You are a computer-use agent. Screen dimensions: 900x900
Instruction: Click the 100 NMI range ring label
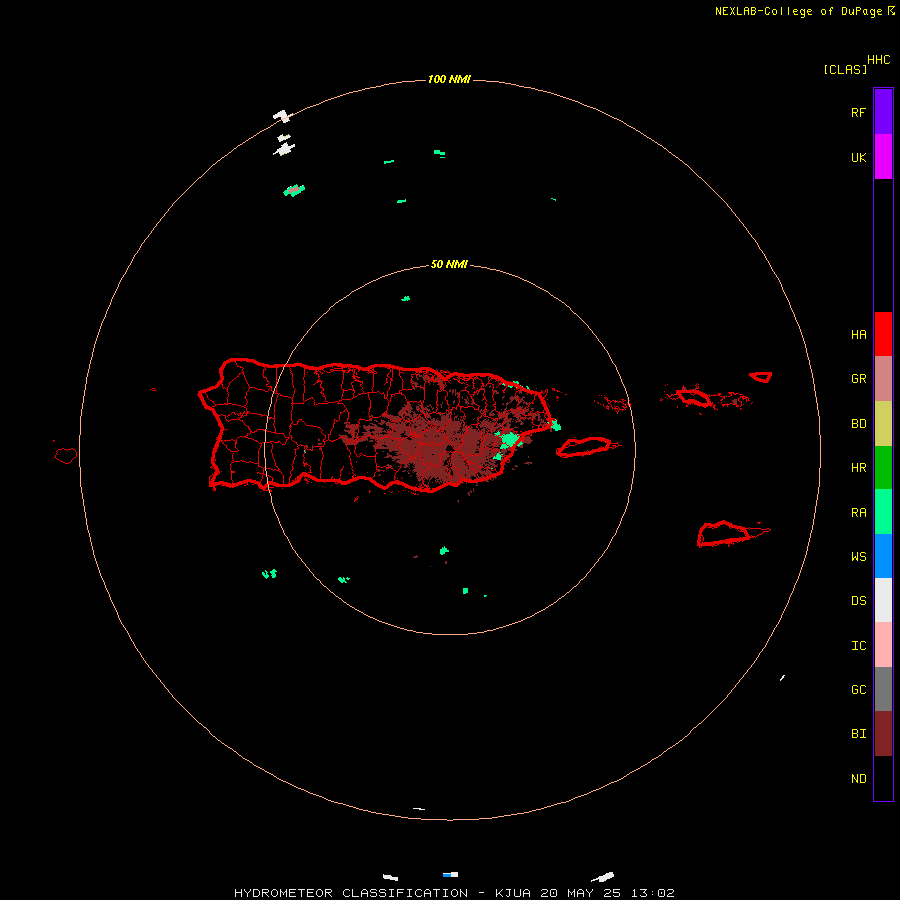[449, 79]
